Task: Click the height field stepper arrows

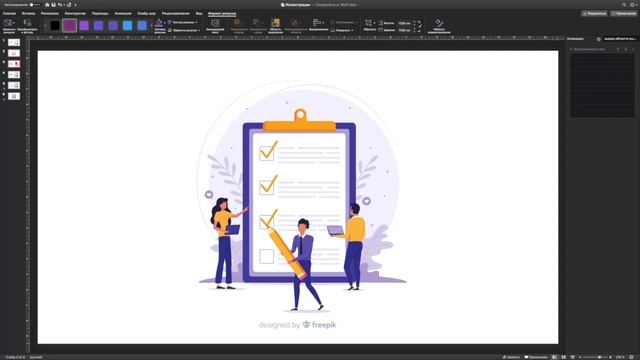Action: 414,23
